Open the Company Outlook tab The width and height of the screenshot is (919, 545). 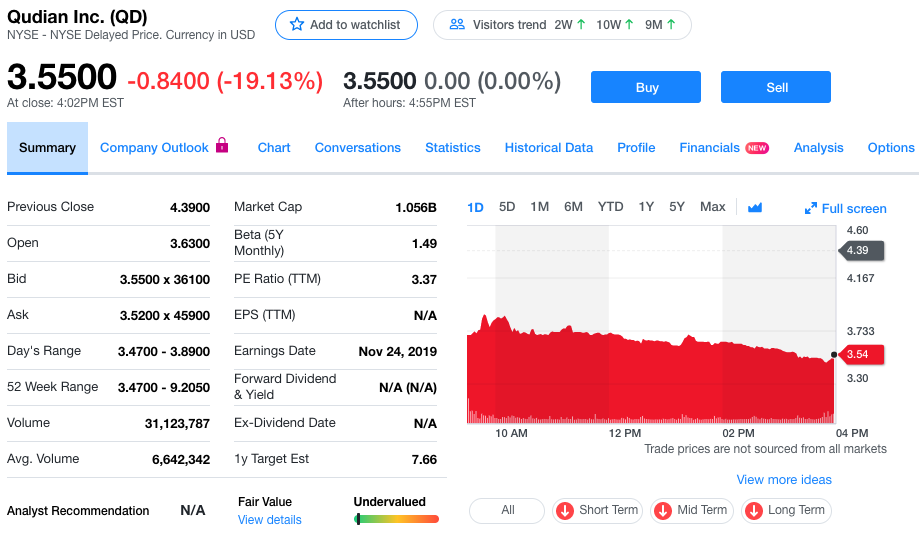point(154,148)
